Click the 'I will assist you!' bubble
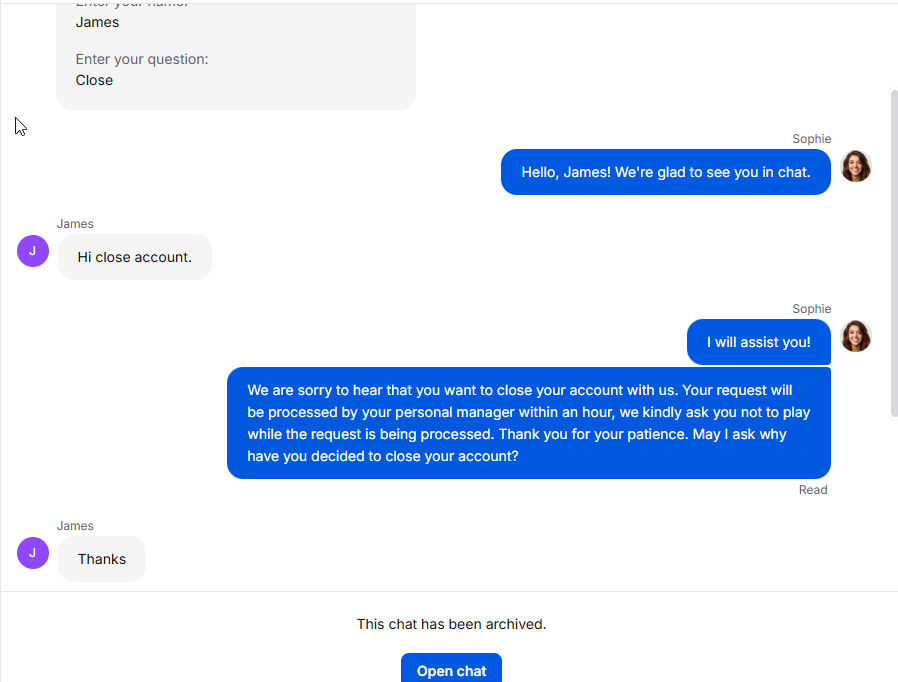 tap(758, 342)
